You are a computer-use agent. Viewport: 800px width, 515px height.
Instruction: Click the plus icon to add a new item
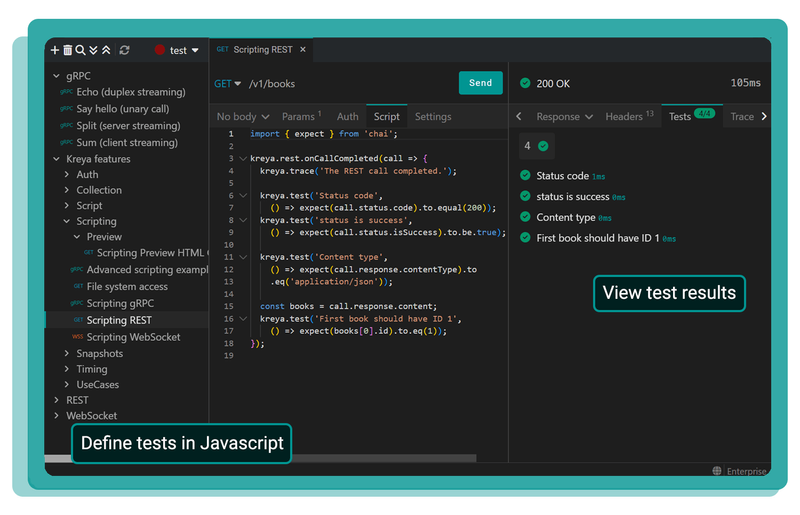point(55,50)
